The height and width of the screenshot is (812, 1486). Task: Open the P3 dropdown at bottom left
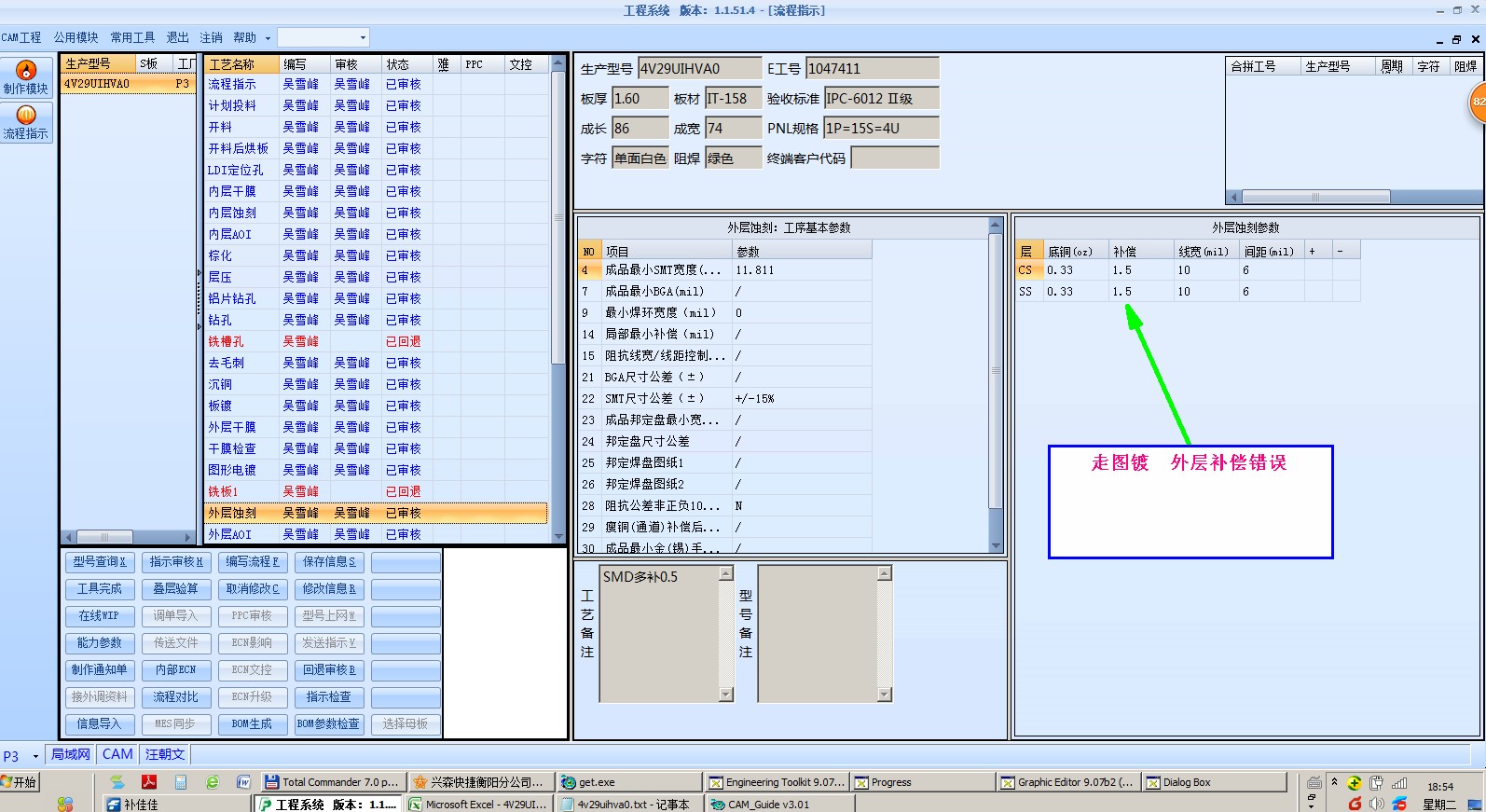35,756
